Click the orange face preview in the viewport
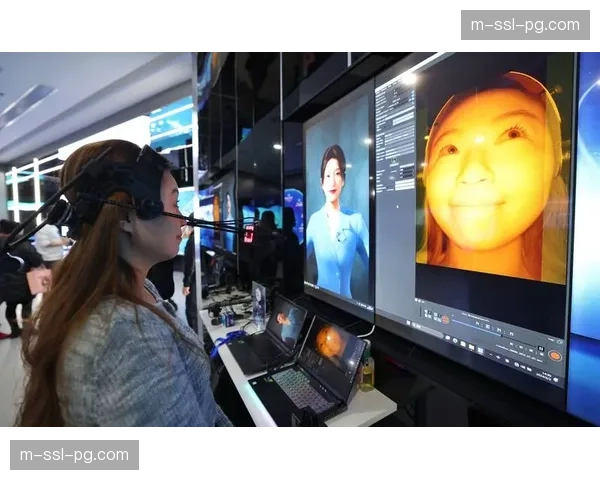Image resolution: width=600 pixels, height=480 pixels. (490, 175)
